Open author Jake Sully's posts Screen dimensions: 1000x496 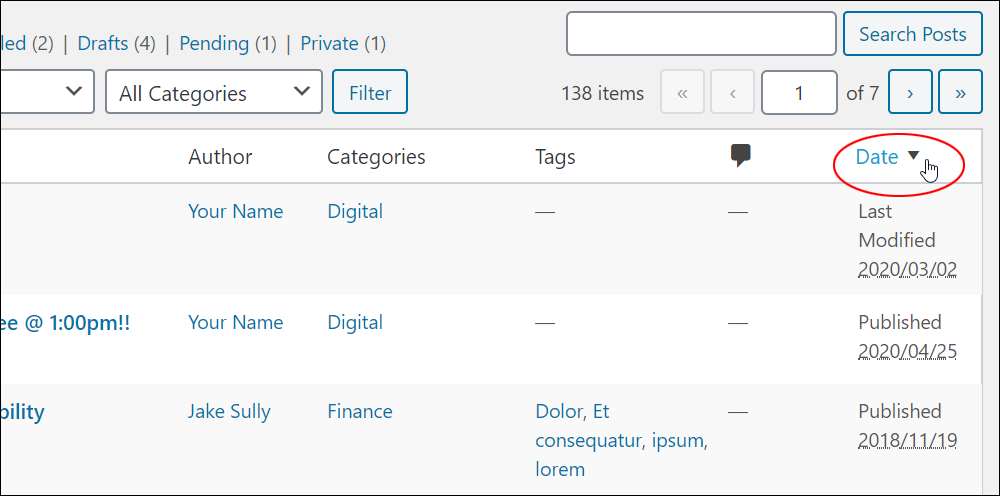[229, 411]
